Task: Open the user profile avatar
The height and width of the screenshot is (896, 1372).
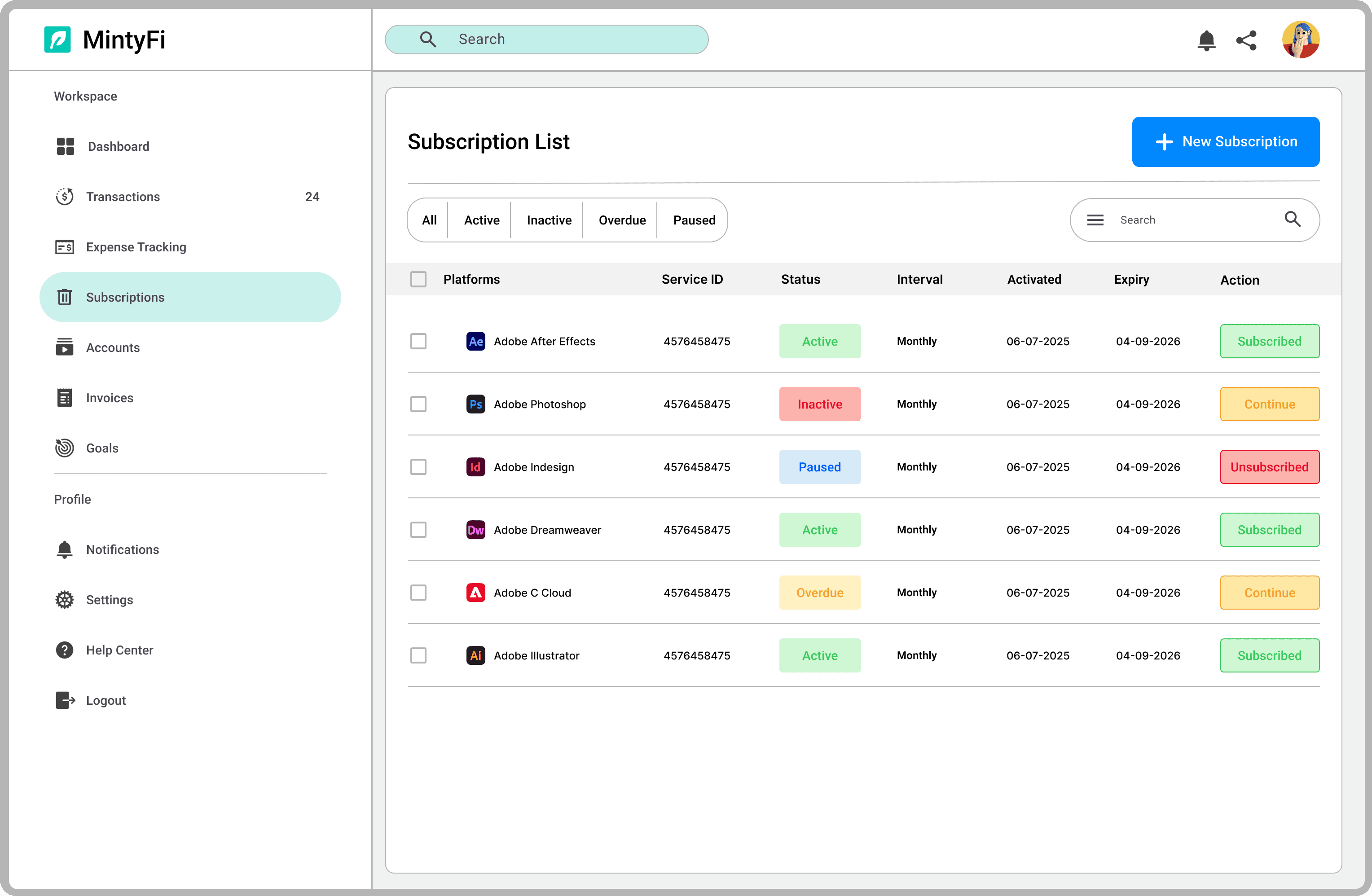Action: [1301, 40]
